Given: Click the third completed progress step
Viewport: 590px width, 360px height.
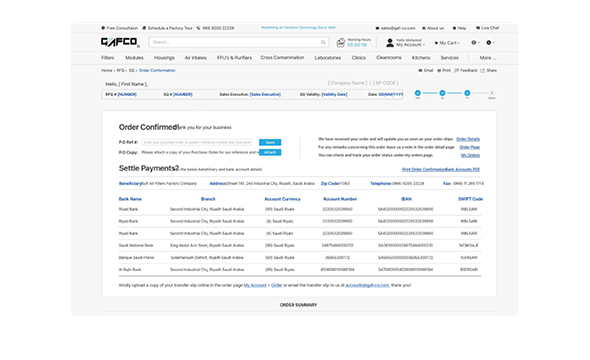Looking at the screenshot, I should (467, 93).
